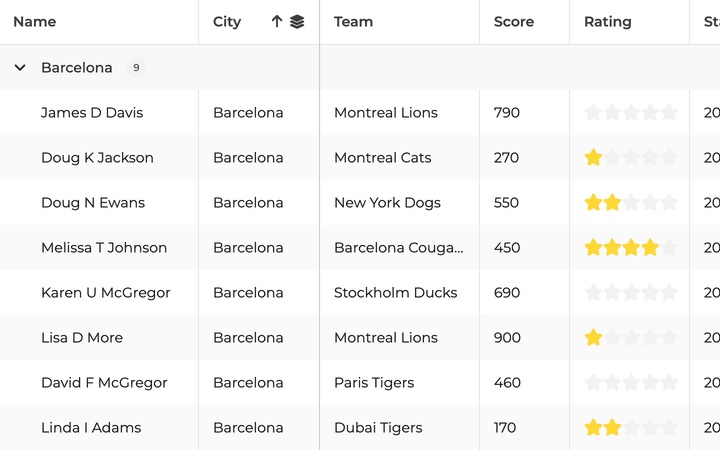720x450 pixels.
Task: Click the second gold star for Doug N Ewans
Action: tap(612, 202)
